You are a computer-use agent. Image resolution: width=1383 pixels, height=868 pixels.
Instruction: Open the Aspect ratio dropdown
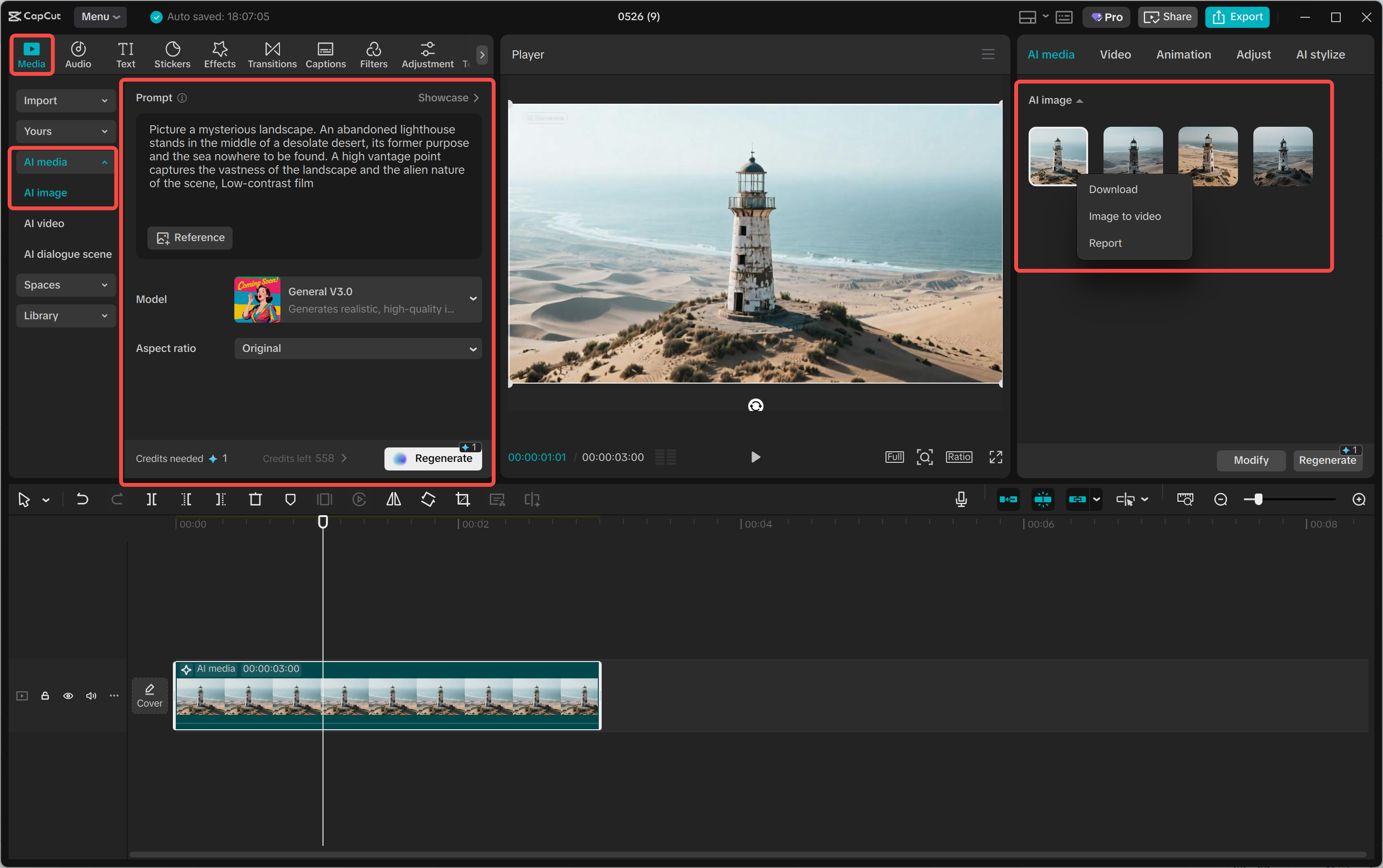click(x=358, y=348)
